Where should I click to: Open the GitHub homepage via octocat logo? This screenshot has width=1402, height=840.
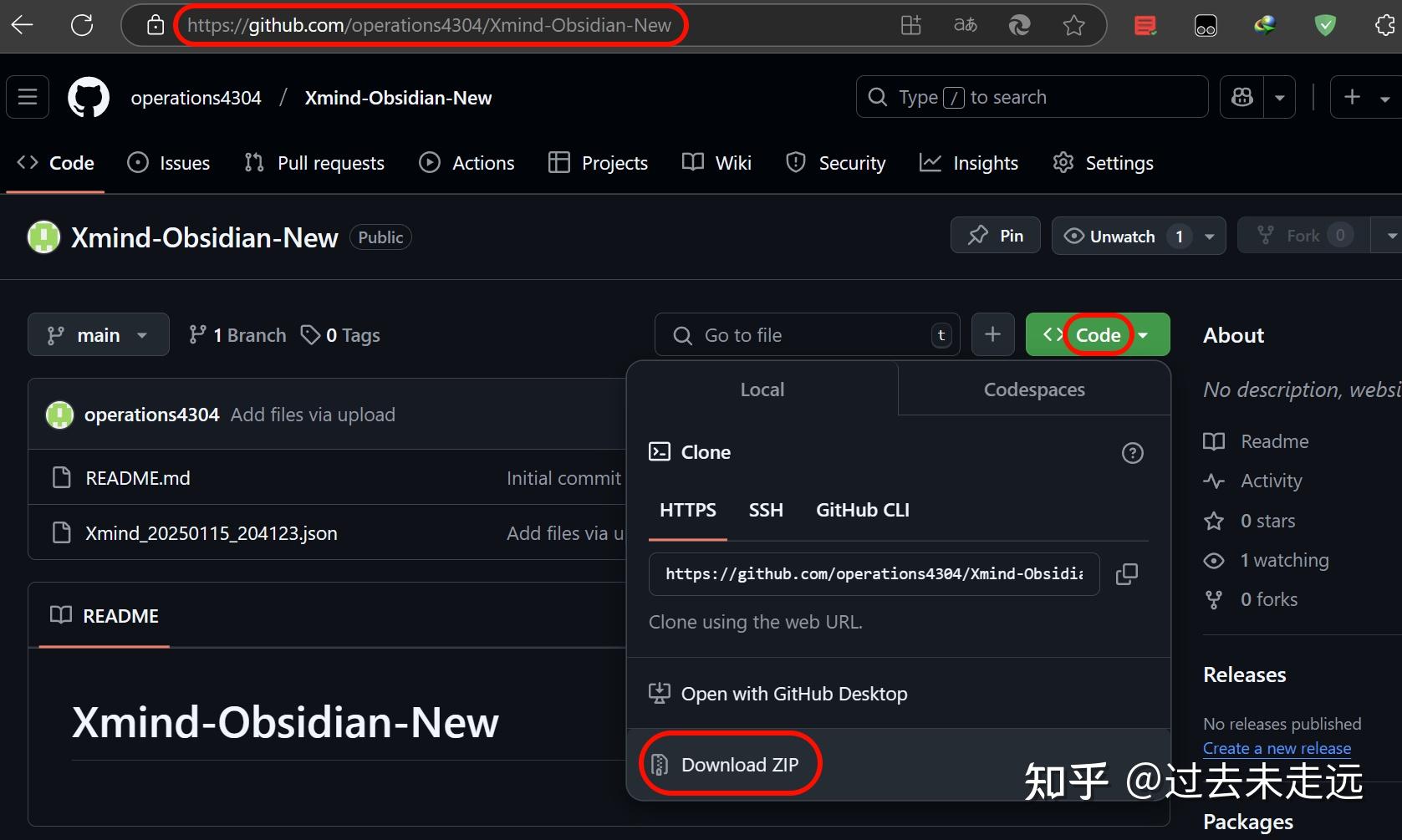[x=88, y=97]
